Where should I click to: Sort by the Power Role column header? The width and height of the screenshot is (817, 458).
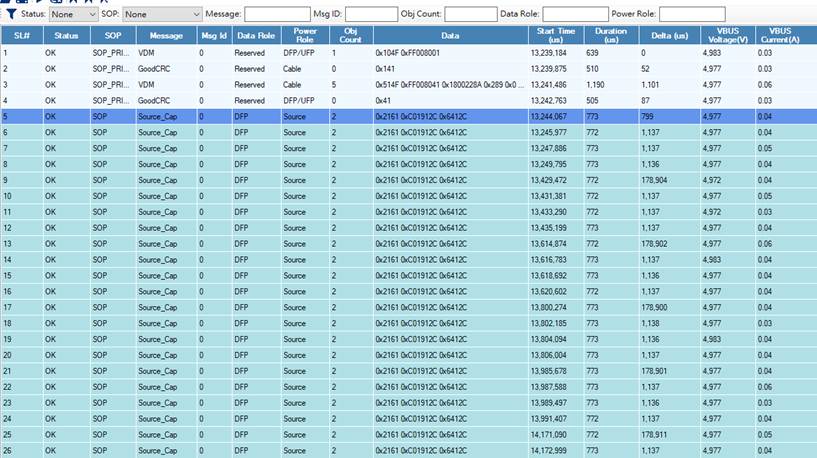tap(305, 35)
